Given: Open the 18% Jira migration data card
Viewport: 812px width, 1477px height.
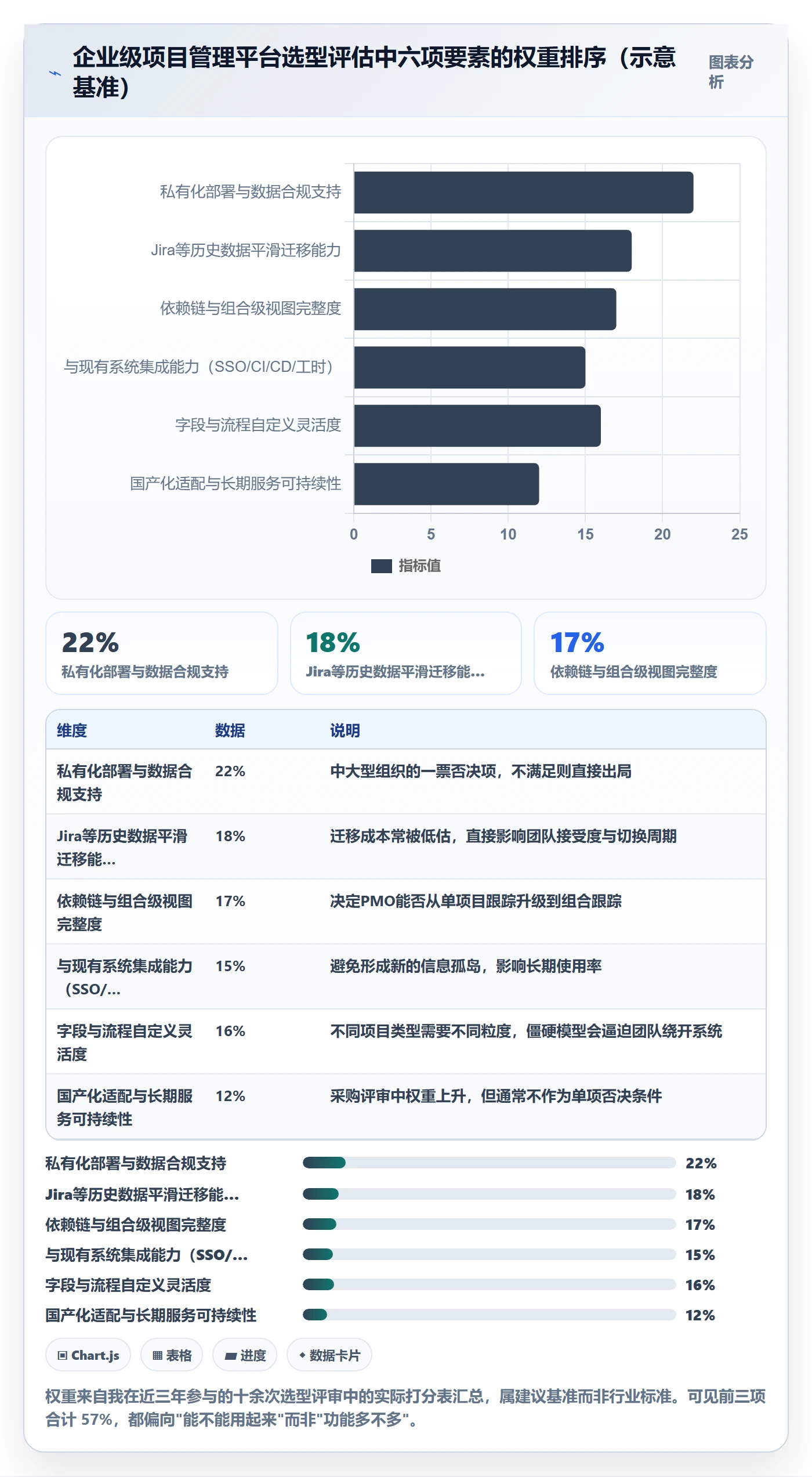Looking at the screenshot, I should (406, 653).
